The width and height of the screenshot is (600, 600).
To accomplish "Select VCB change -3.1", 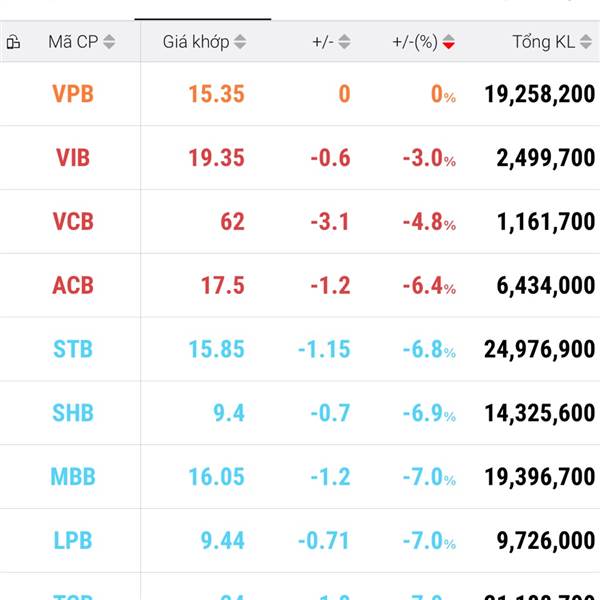I will pyautogui.click(x=331, y=222).
